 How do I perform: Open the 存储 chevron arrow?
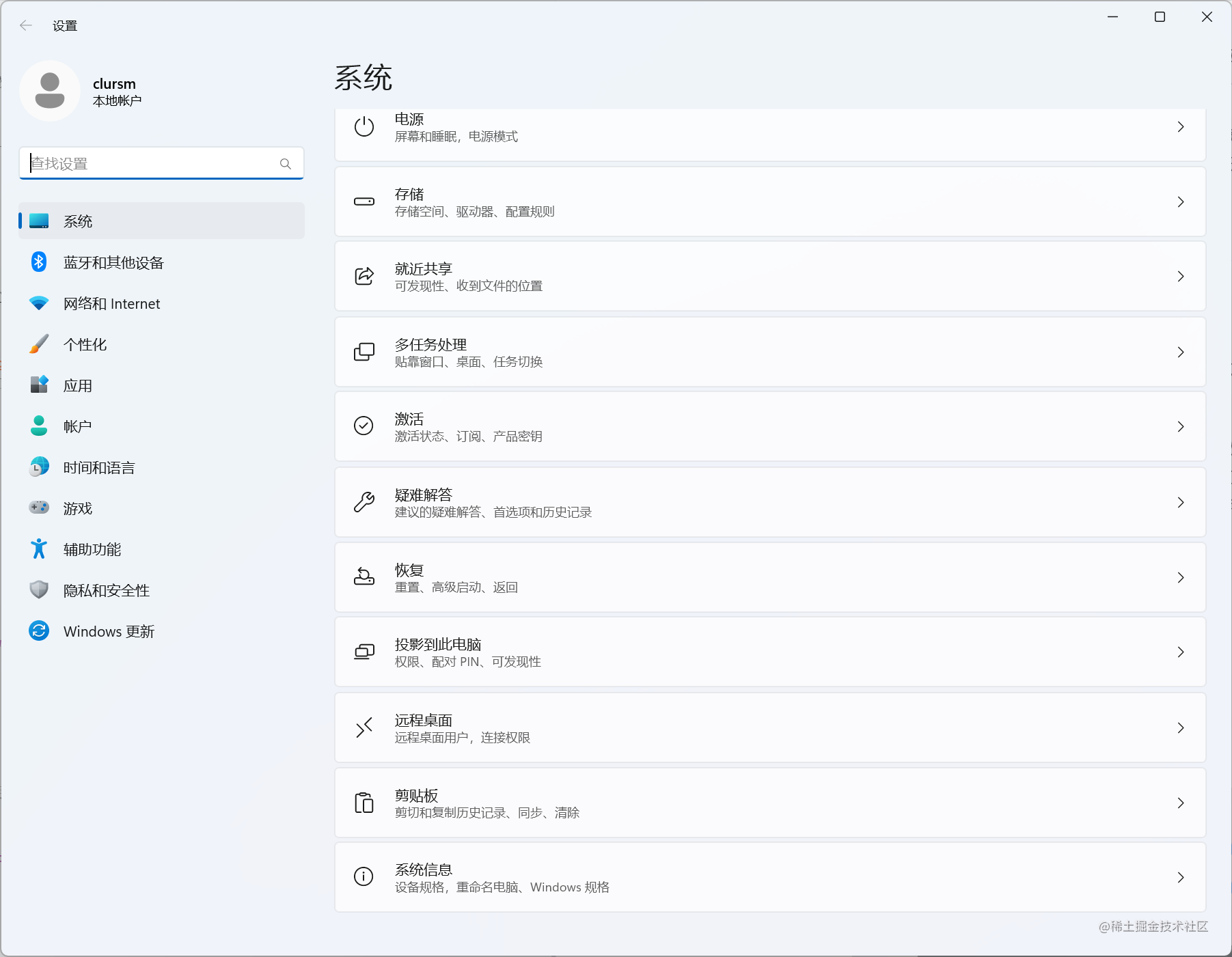(1181, 202)
